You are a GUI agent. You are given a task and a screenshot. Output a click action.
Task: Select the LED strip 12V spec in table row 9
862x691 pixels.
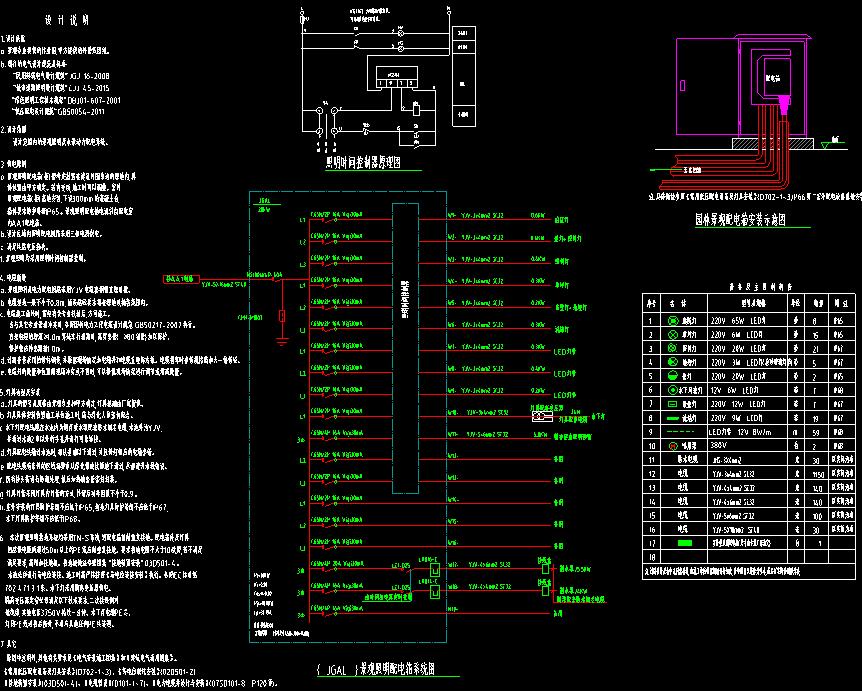click(x=741, y=432)
